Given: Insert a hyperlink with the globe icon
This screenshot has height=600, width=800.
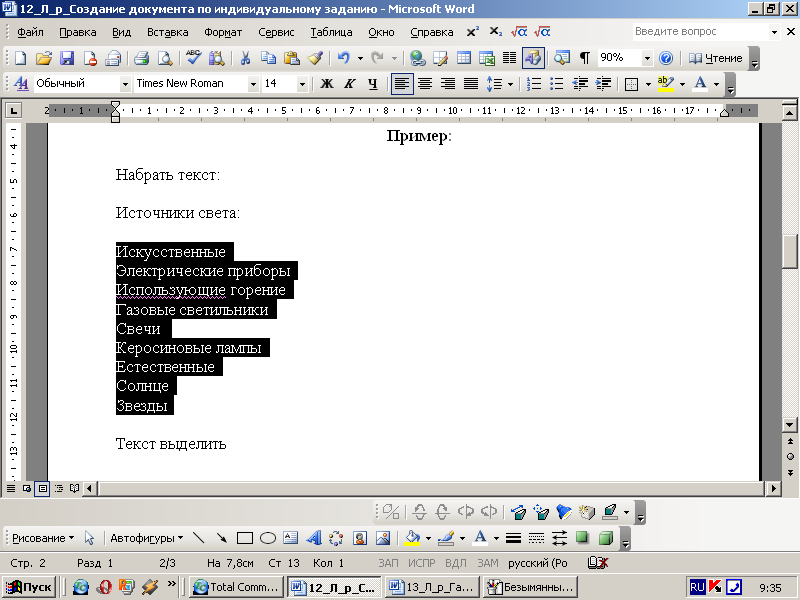Looking at the screenshot, I should pyautogui.click(x=417, y=58).
